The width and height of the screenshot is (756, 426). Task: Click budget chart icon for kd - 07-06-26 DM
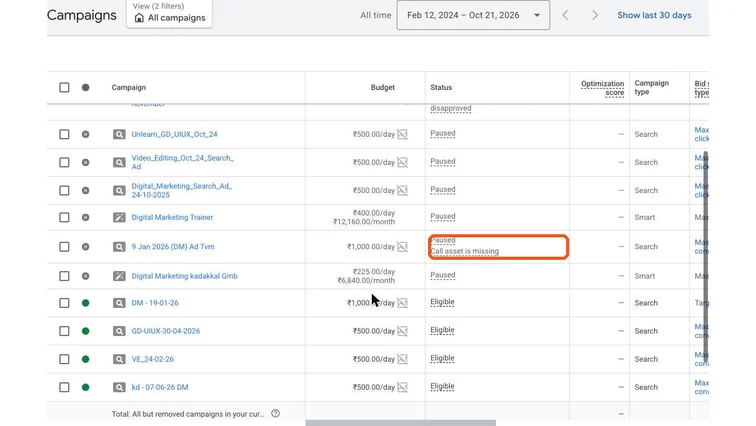(403, 387)
